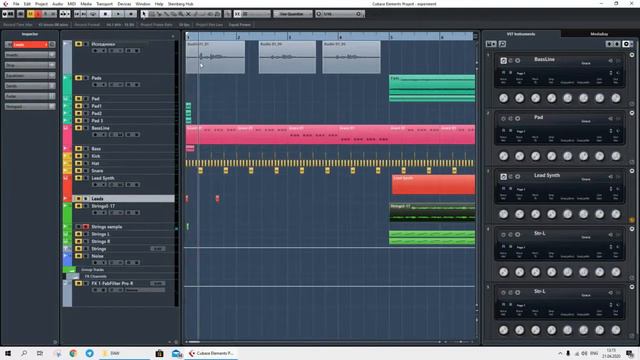640x360 pixels.
Task: Open the Devices menu
Action: click(124, 4)
